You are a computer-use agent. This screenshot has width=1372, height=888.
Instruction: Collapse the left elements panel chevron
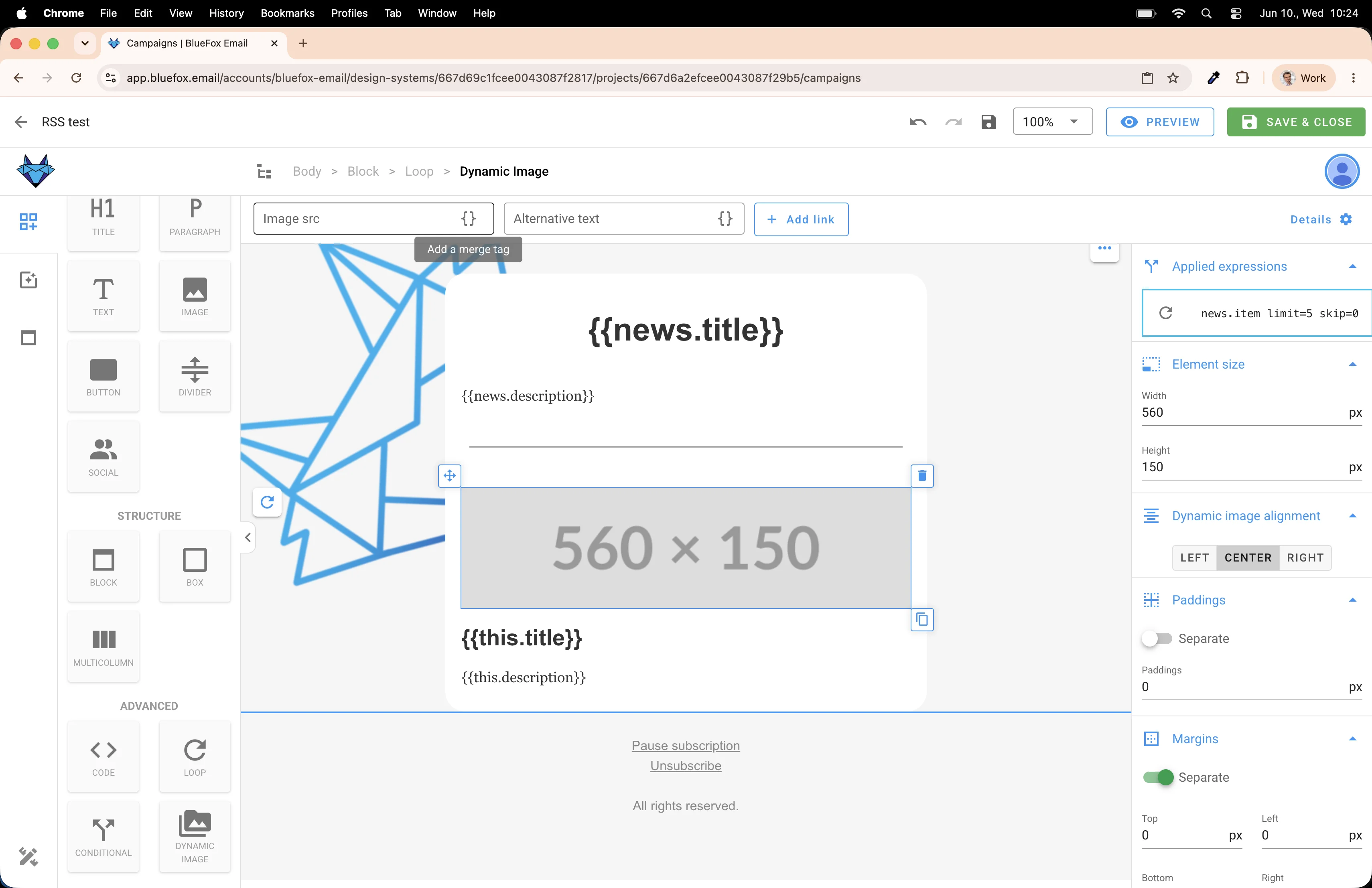point(248,537)
